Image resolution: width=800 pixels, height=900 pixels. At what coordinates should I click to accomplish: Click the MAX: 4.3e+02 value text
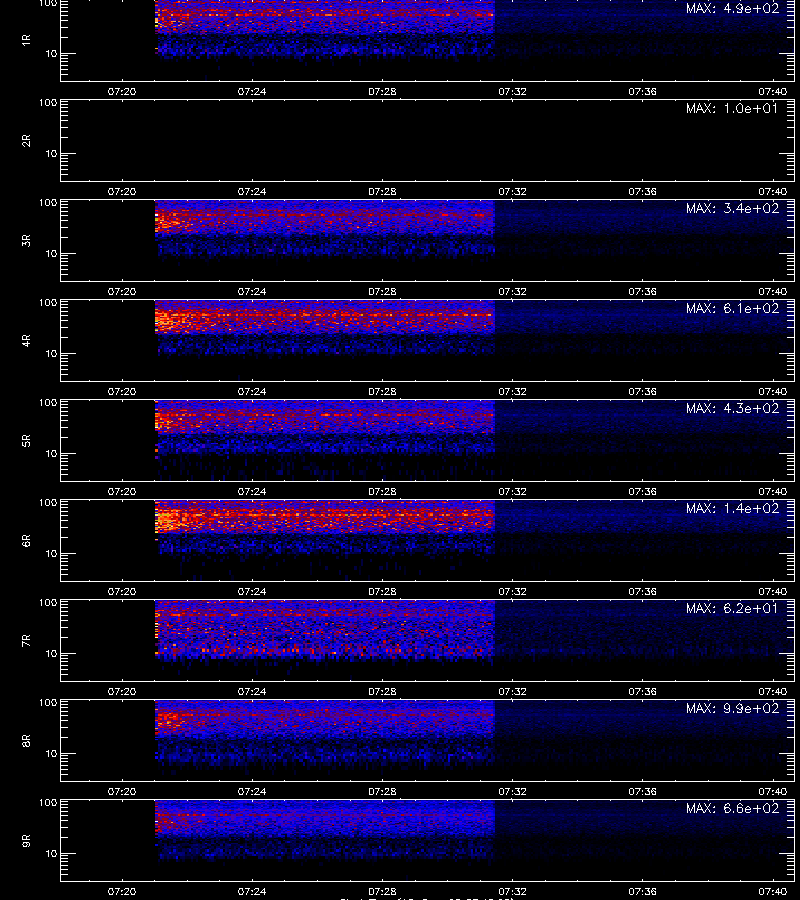coord(732,408)
